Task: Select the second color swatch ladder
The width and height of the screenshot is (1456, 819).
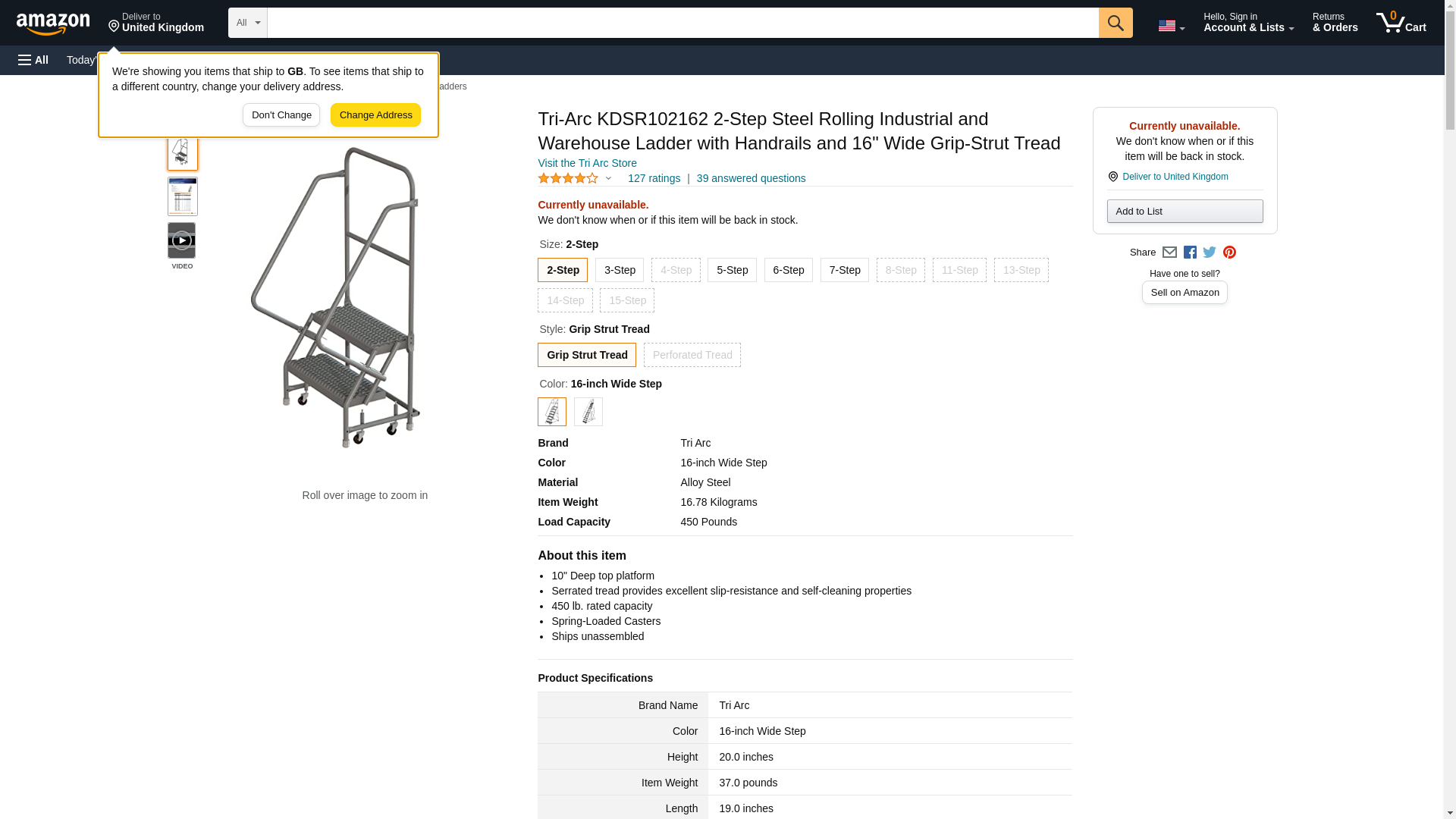Action: click(588, 412)
